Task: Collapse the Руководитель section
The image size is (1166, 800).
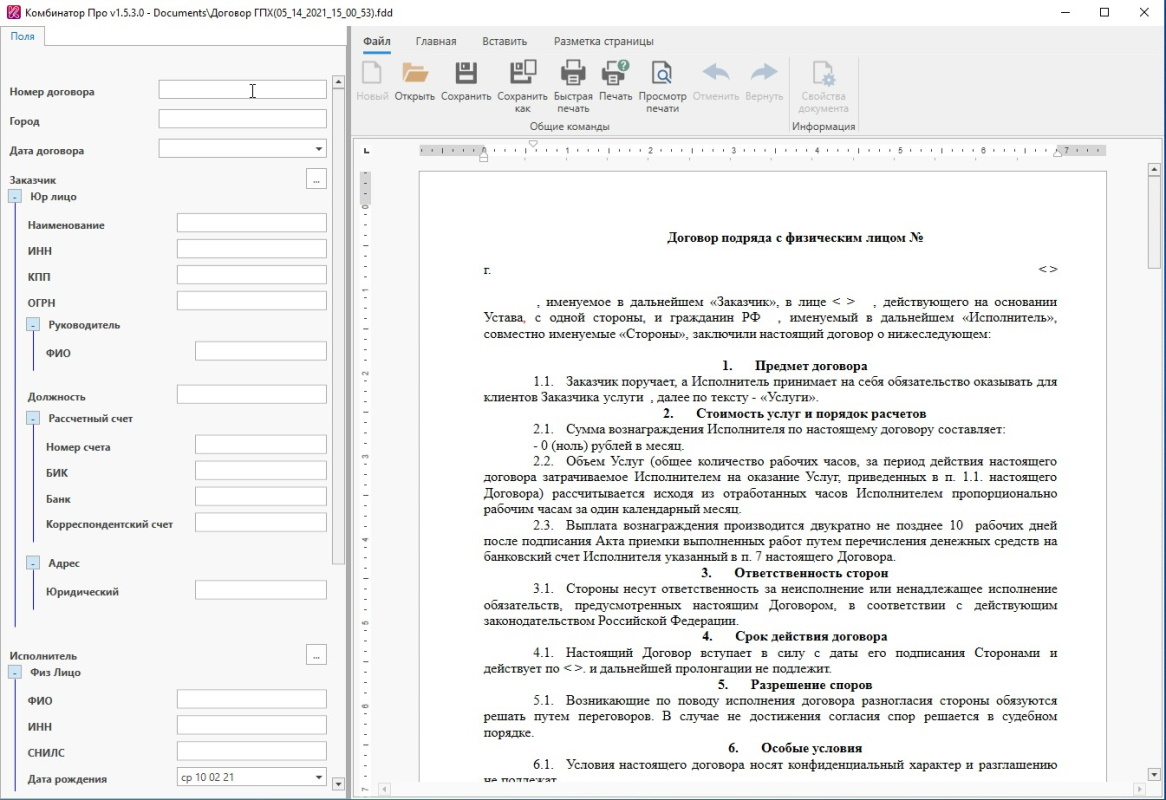Action: click(x=33, y=325)
